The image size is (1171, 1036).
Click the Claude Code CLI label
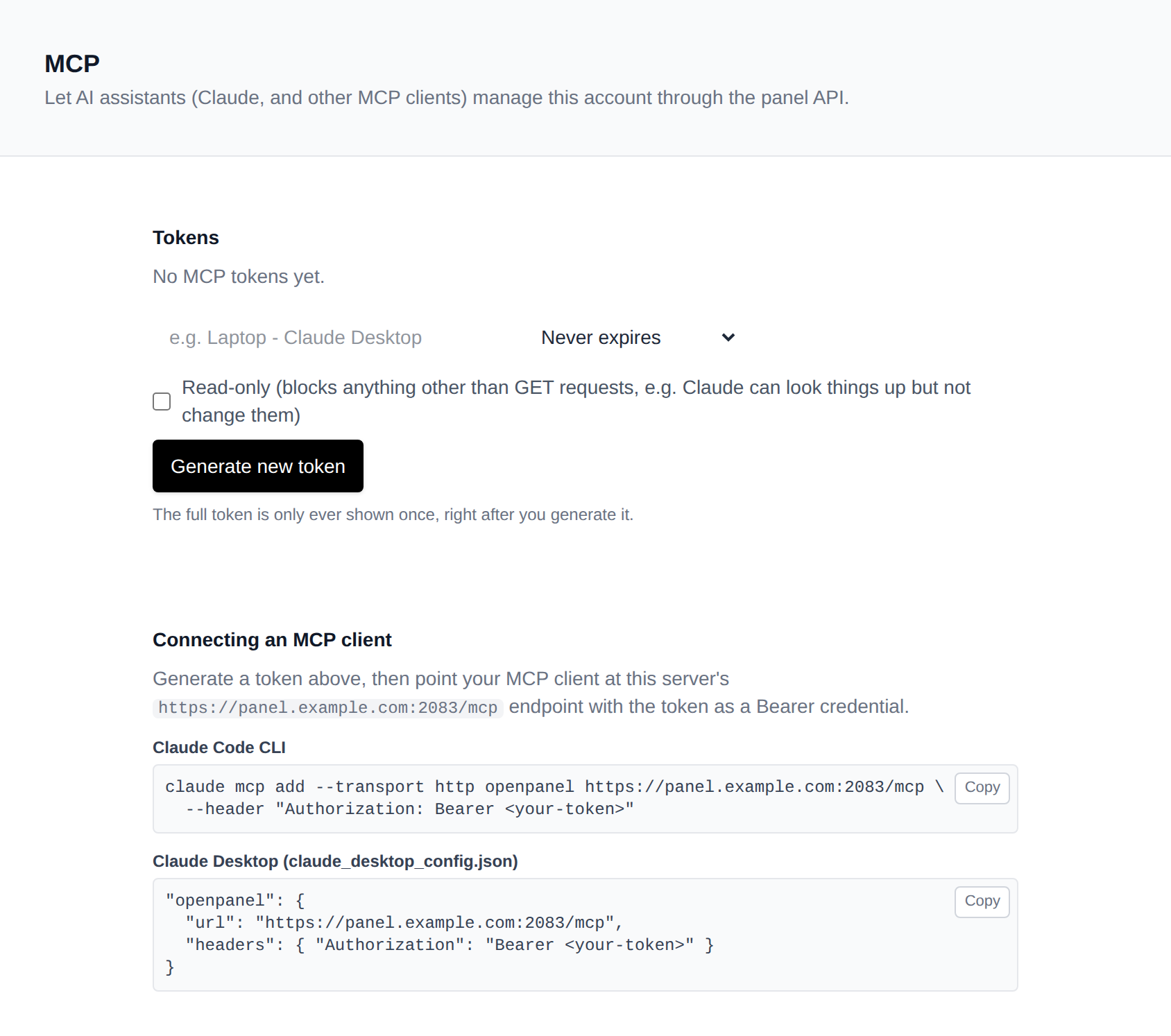click(219, 748)
